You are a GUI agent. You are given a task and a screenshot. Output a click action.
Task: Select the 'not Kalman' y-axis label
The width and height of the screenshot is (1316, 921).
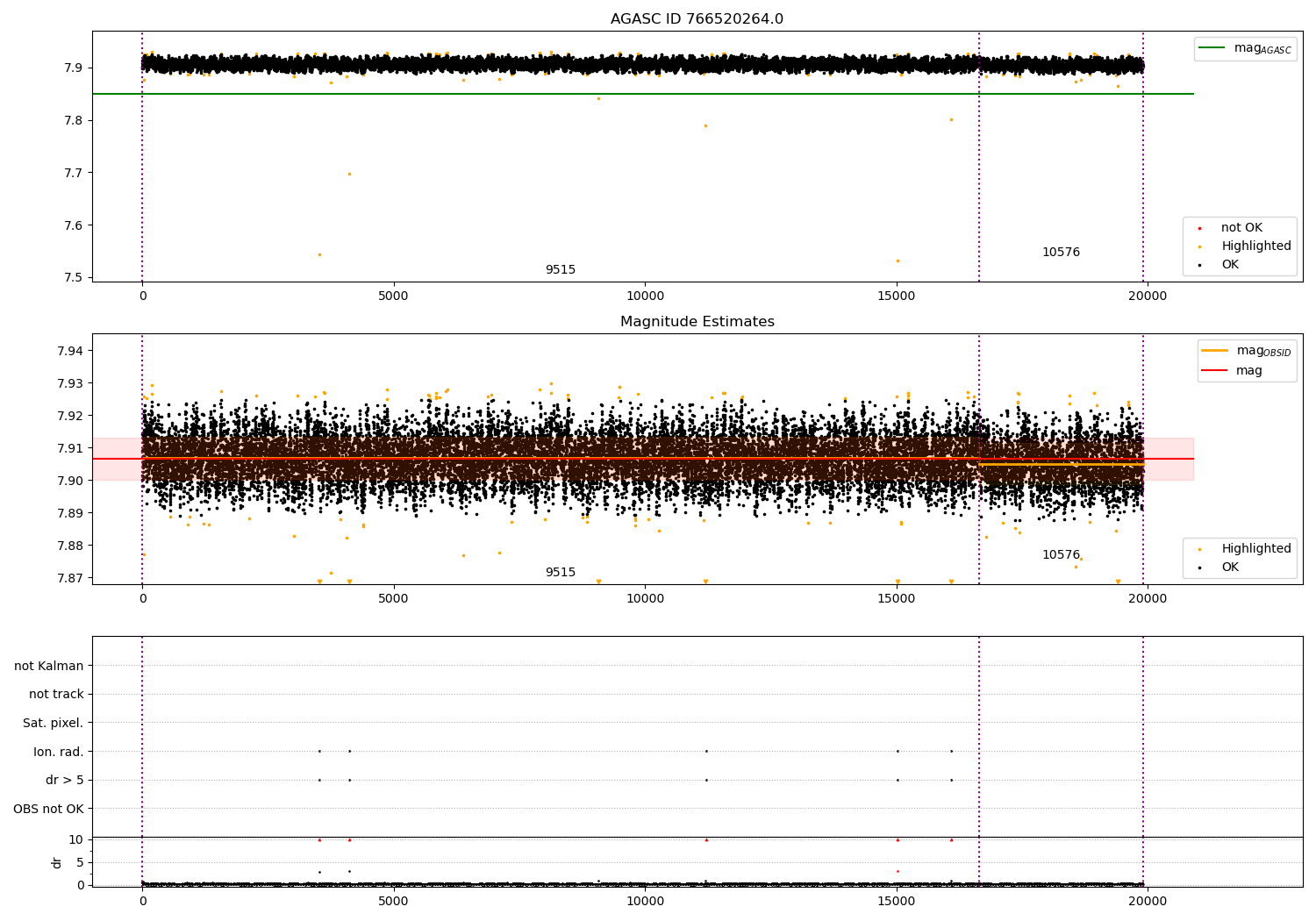point(49,666)
